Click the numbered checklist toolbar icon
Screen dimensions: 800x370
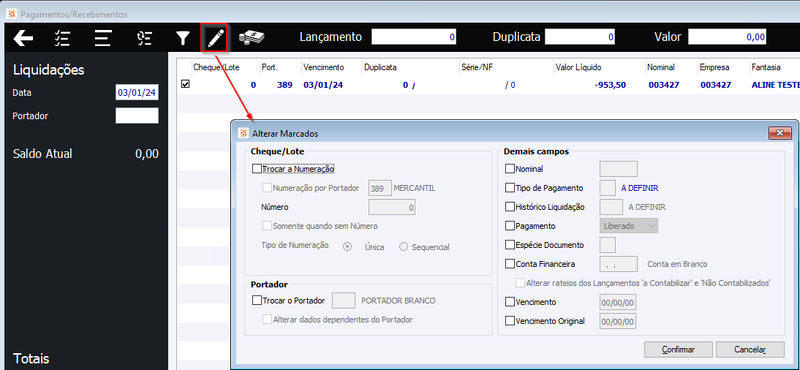point(144,38)
